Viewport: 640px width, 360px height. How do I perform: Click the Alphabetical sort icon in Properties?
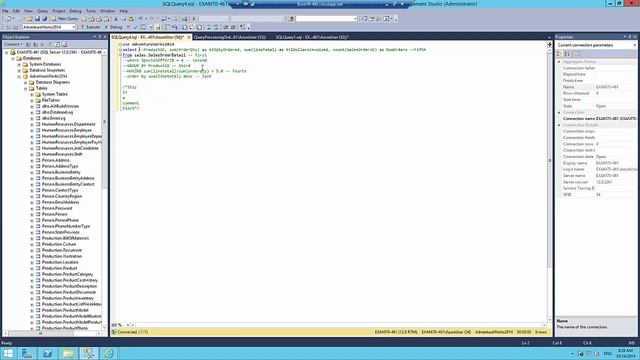click(x=567, y=54)
